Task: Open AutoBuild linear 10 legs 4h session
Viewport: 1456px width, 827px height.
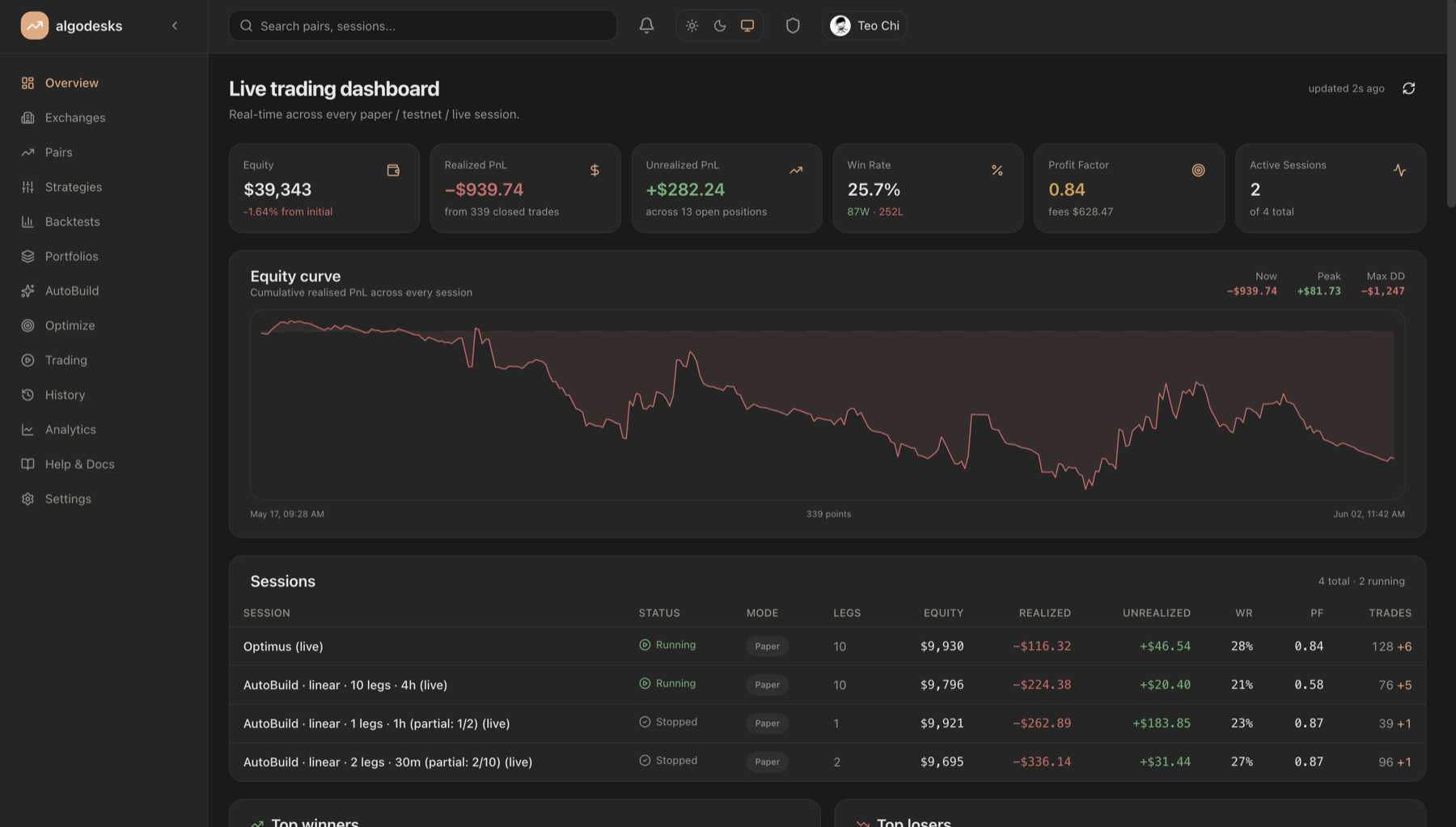Action: tap(827, 685)
